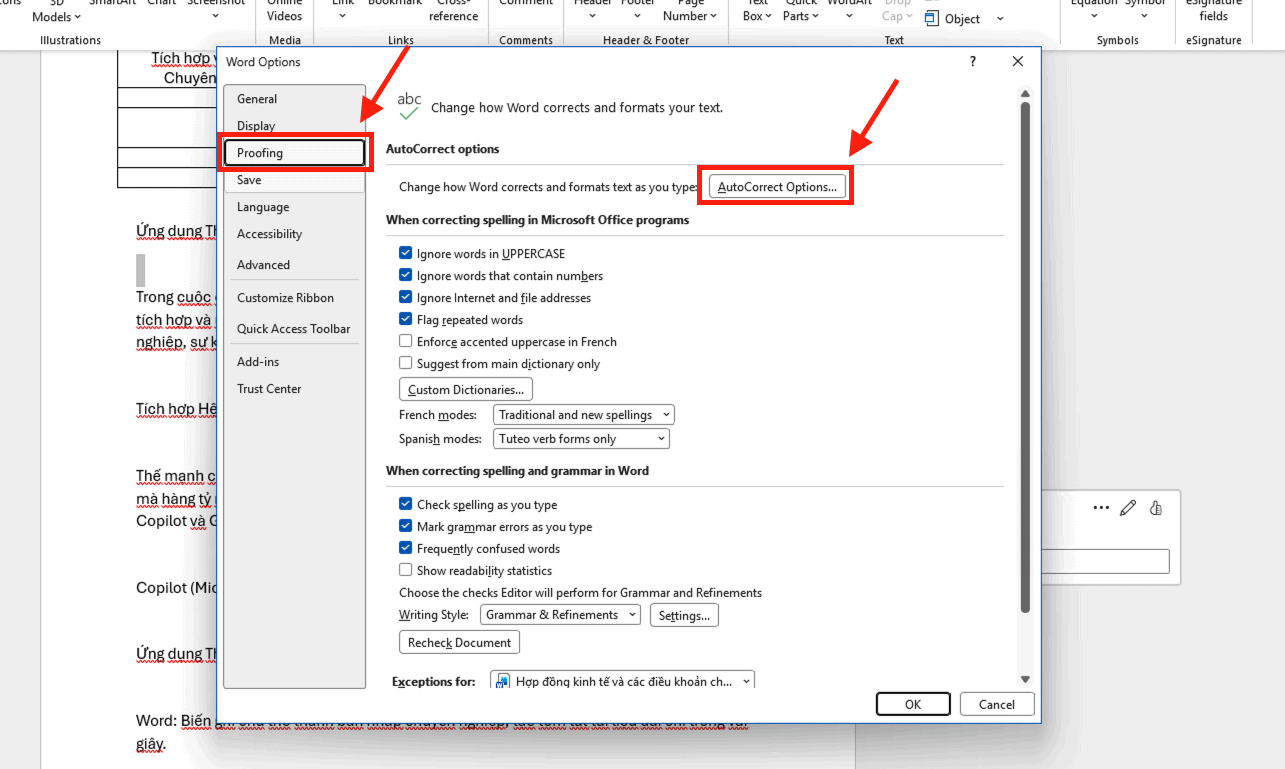Check Suggest from main dictionary only
This screenshot has height=769, width=1285.
click(x=406, y=364)
